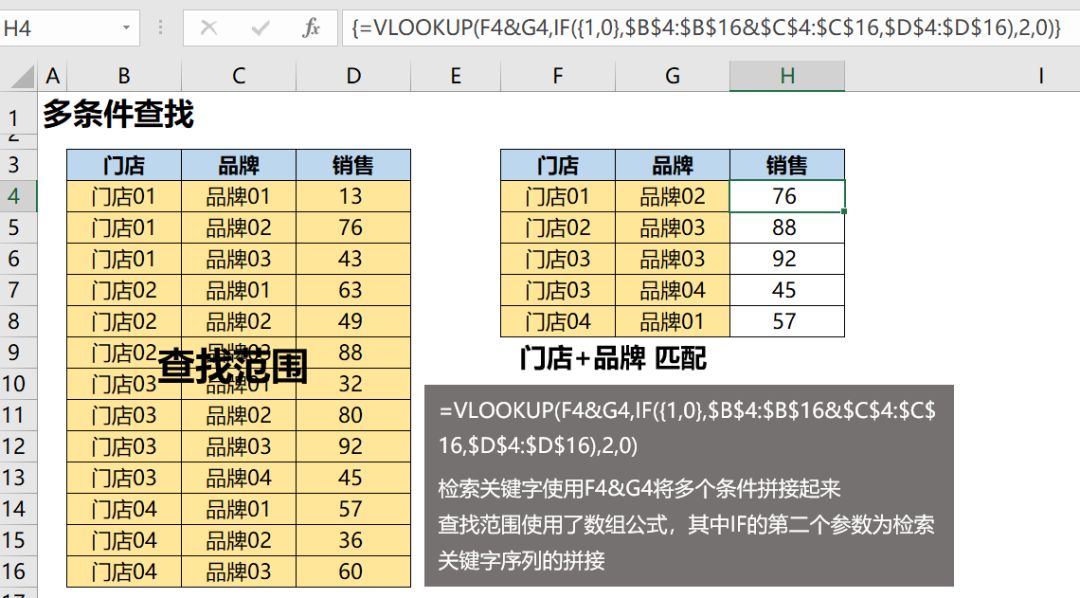Click cell F8 containing 门店04

click(558, 321)
